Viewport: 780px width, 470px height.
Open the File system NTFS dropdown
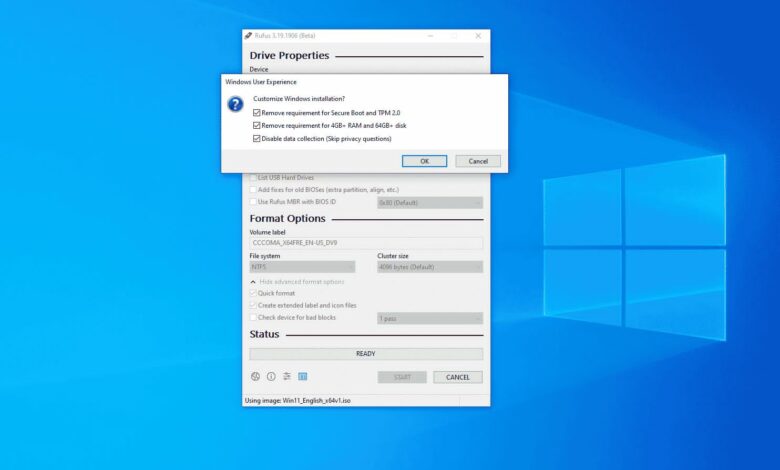[x=302, y=267]
